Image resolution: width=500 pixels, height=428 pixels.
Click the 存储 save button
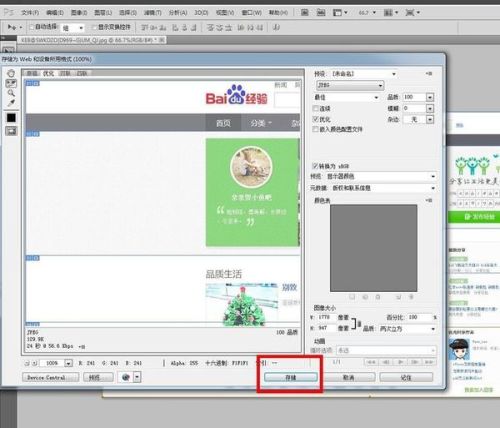(291, 377)
